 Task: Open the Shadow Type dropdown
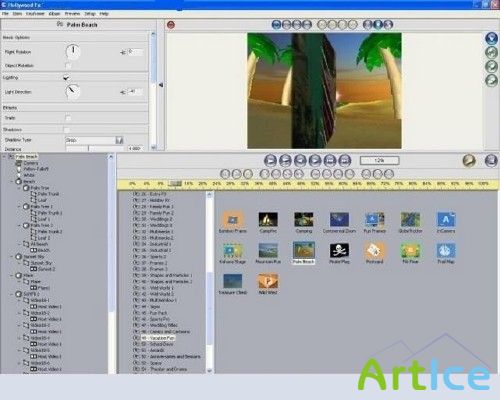pyautogui.click(x=119, y=140)
